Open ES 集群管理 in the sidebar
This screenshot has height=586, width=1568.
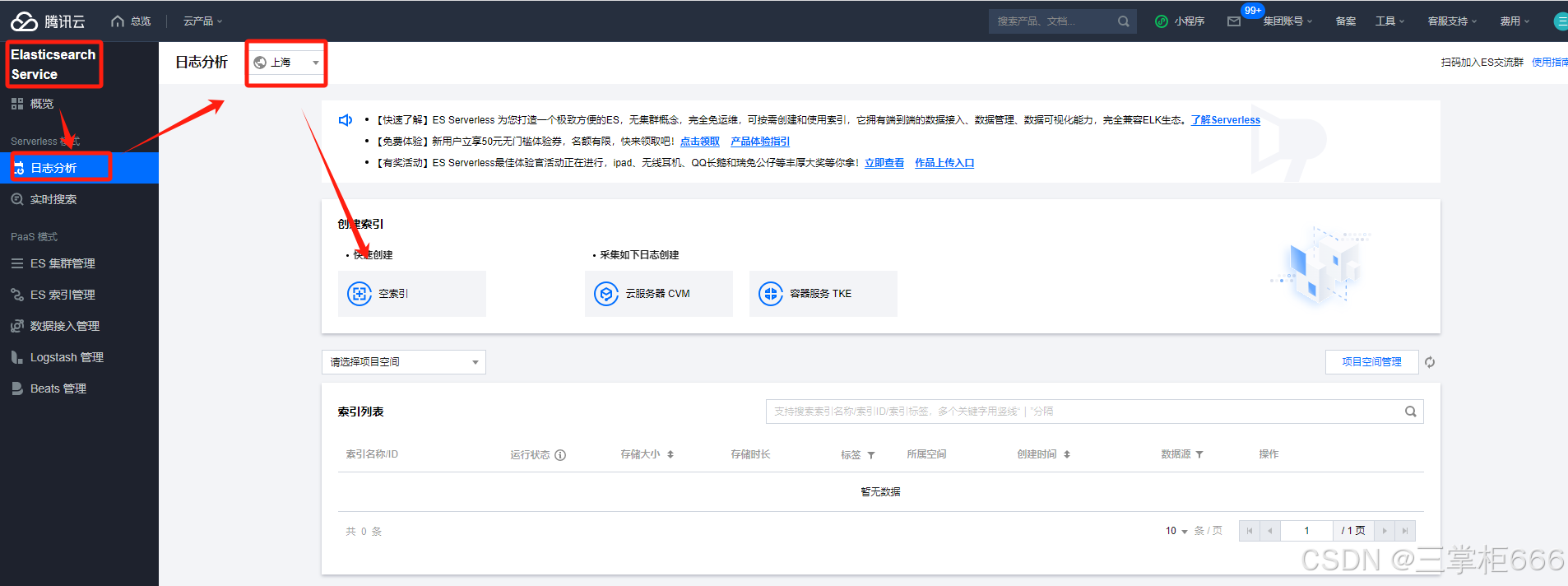click(63, 263)
